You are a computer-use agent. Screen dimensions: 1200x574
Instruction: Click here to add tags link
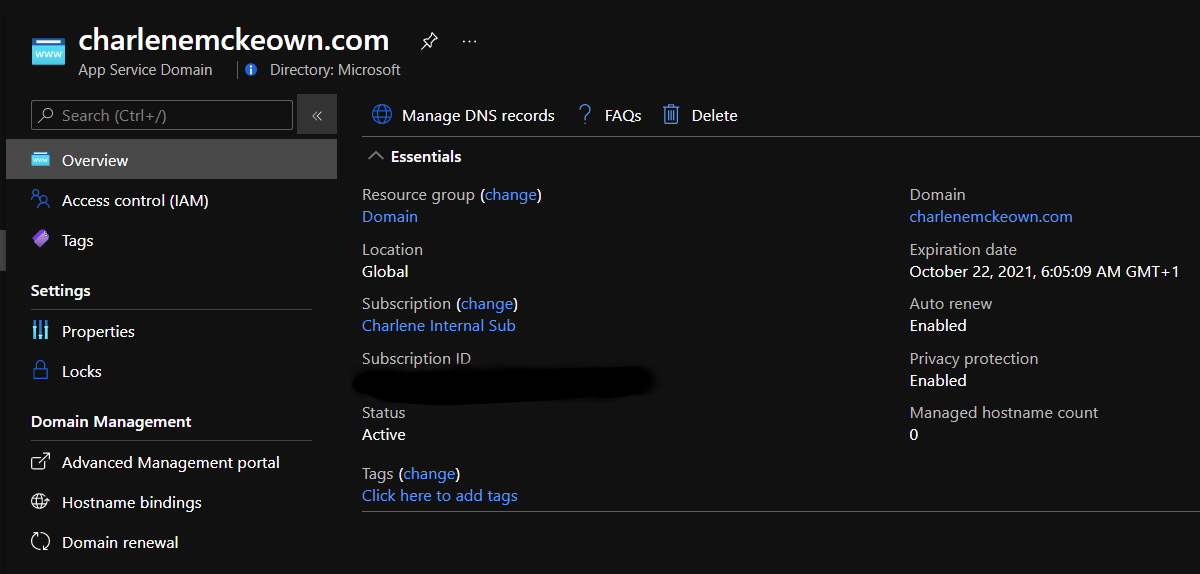[x=440, y=496]
